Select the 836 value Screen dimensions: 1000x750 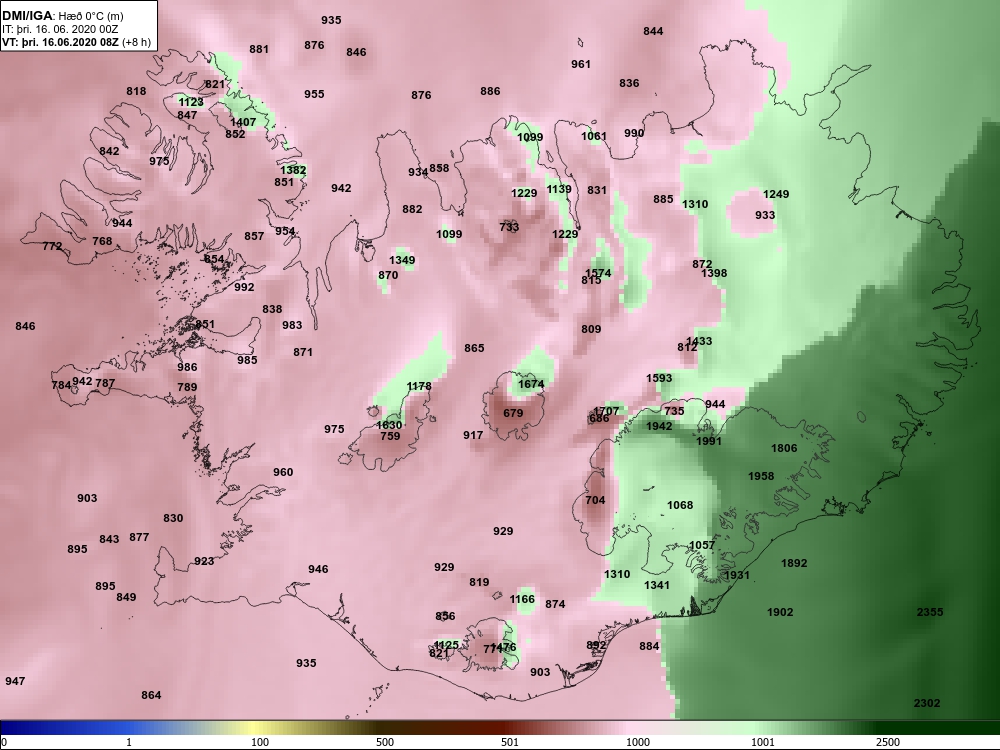629,83
